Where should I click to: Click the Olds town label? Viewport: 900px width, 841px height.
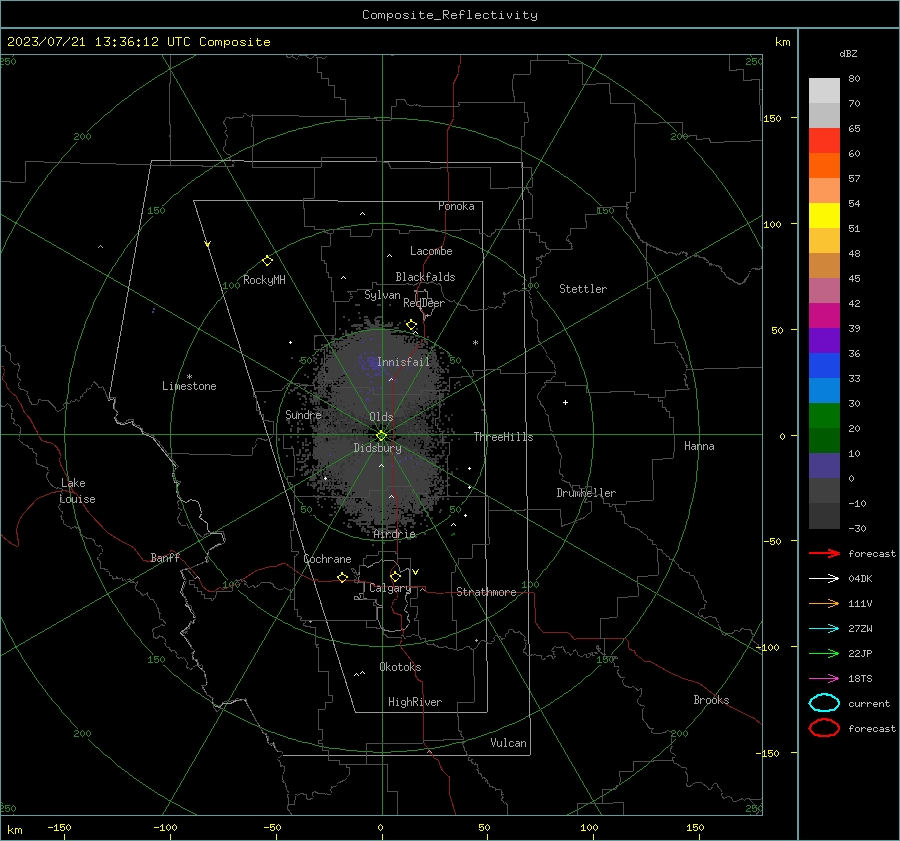click(x=381, y=417)
